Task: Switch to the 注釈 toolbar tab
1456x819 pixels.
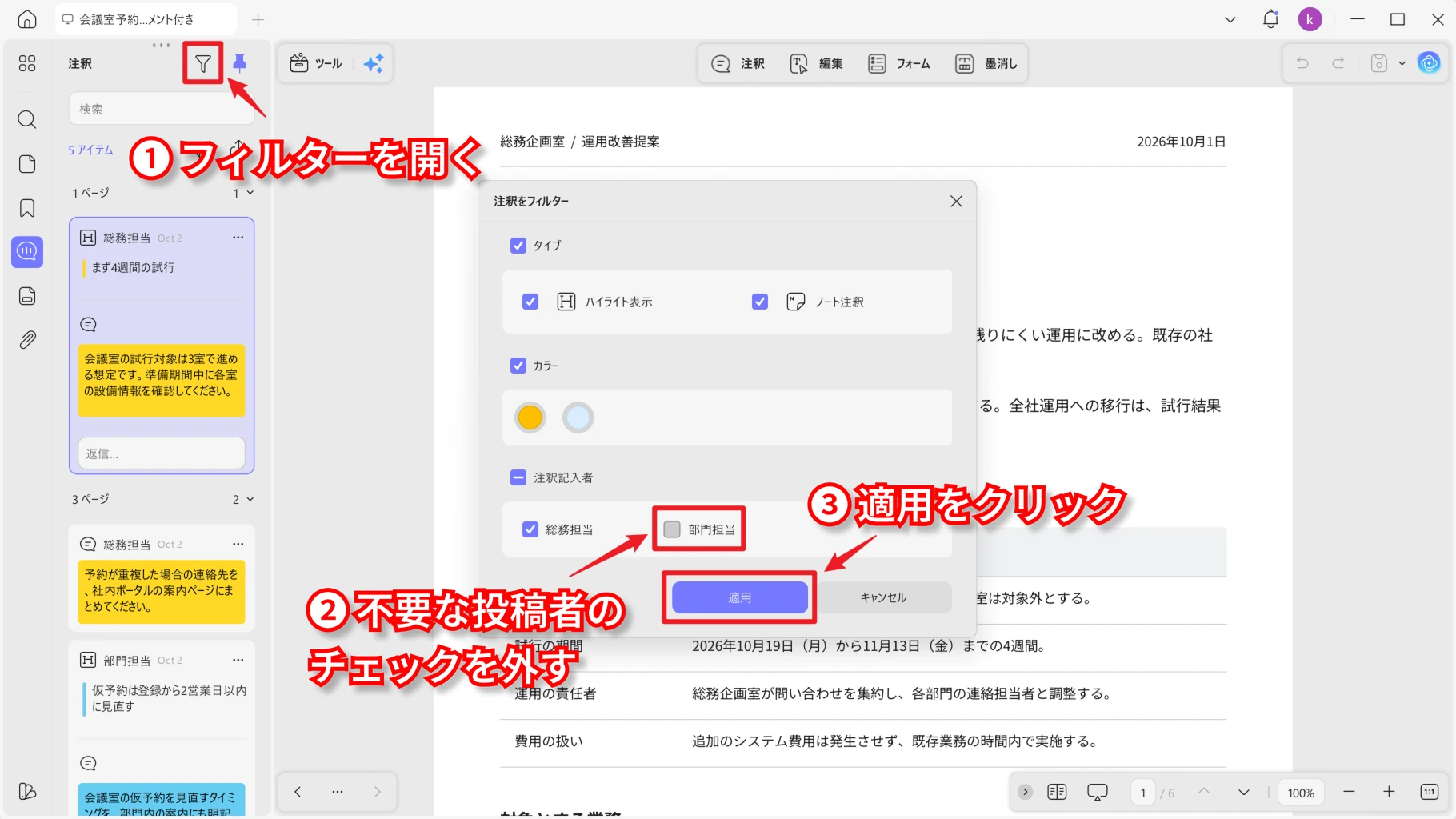Action: [x=738, y=63]
